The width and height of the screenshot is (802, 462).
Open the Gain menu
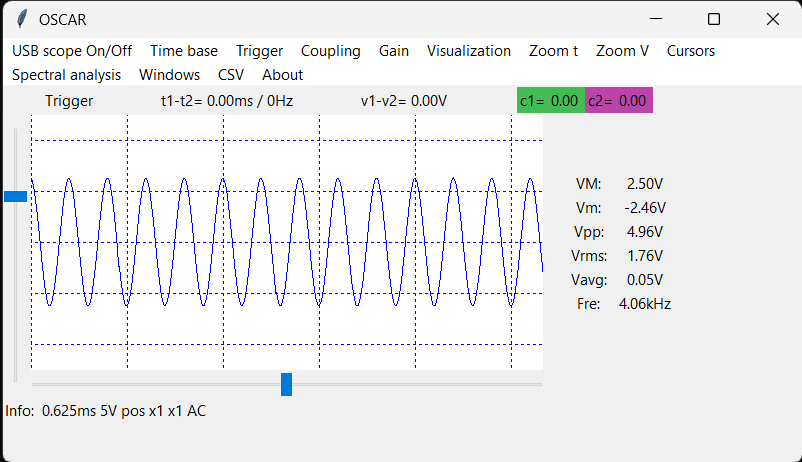[x=394, y=51]
